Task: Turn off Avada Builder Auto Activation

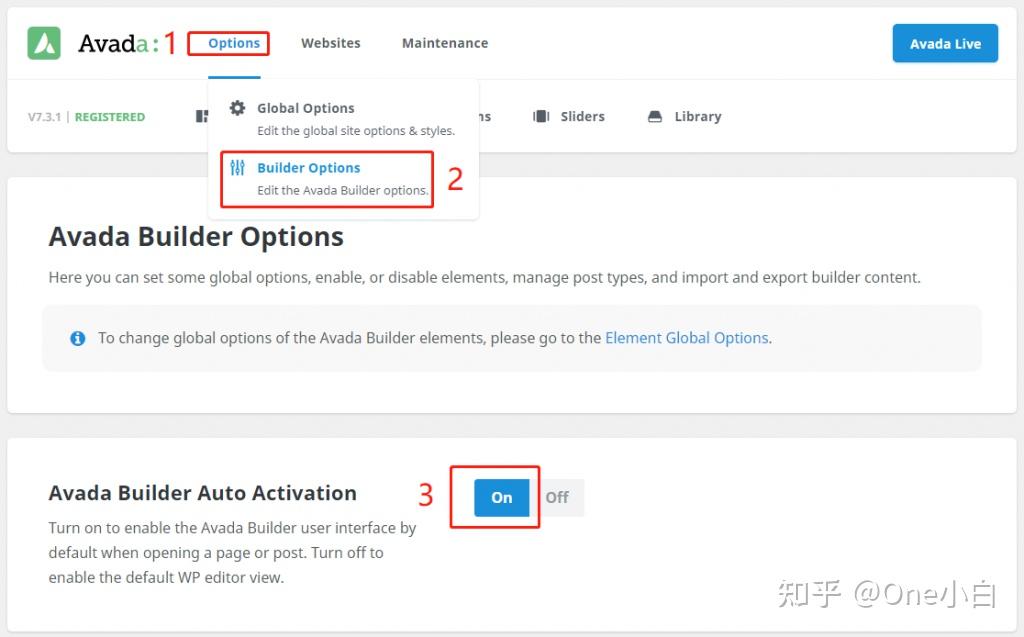Action: pos(557,497)
